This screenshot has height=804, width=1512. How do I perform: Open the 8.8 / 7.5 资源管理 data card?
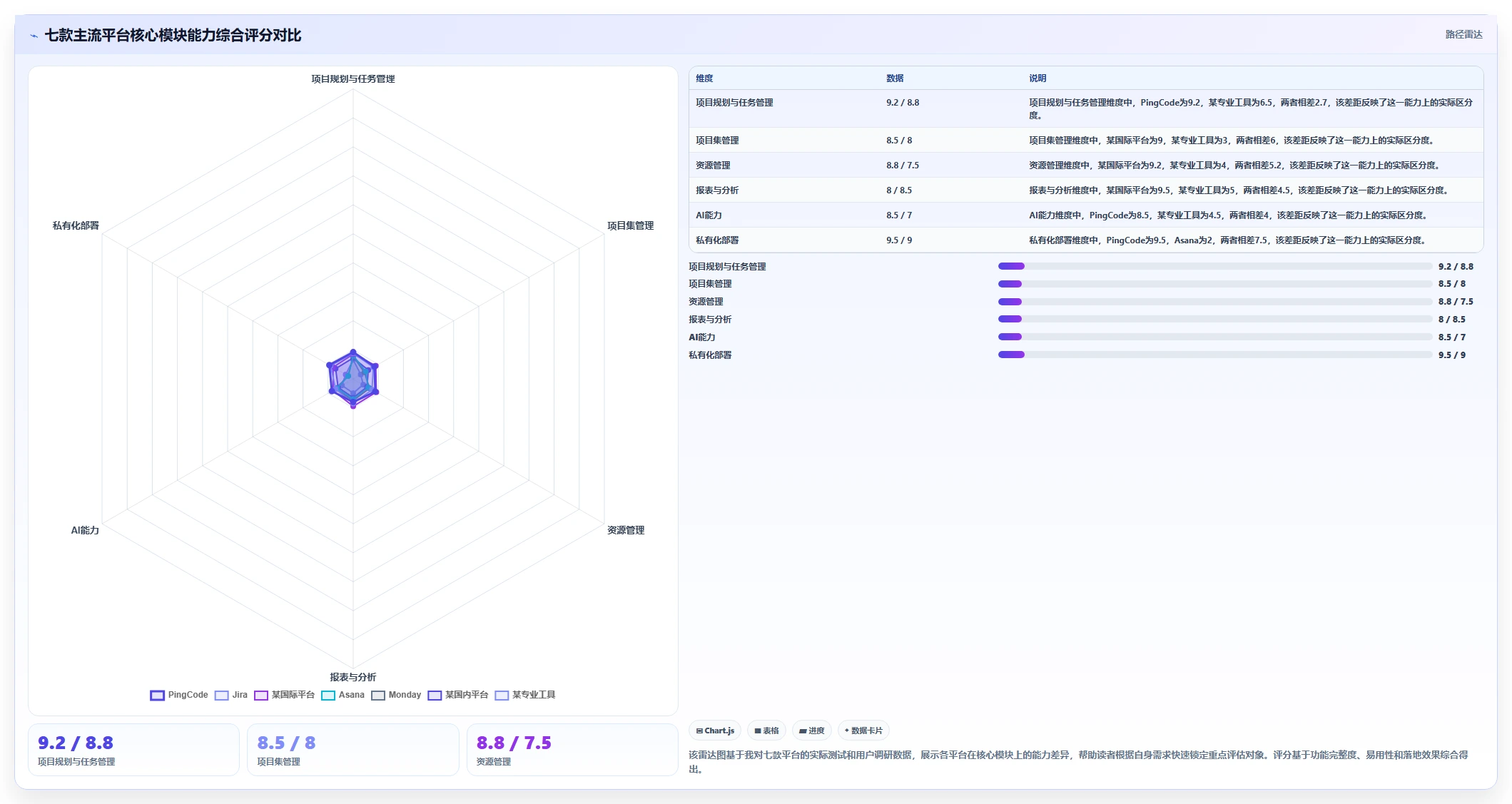(572, 750)
